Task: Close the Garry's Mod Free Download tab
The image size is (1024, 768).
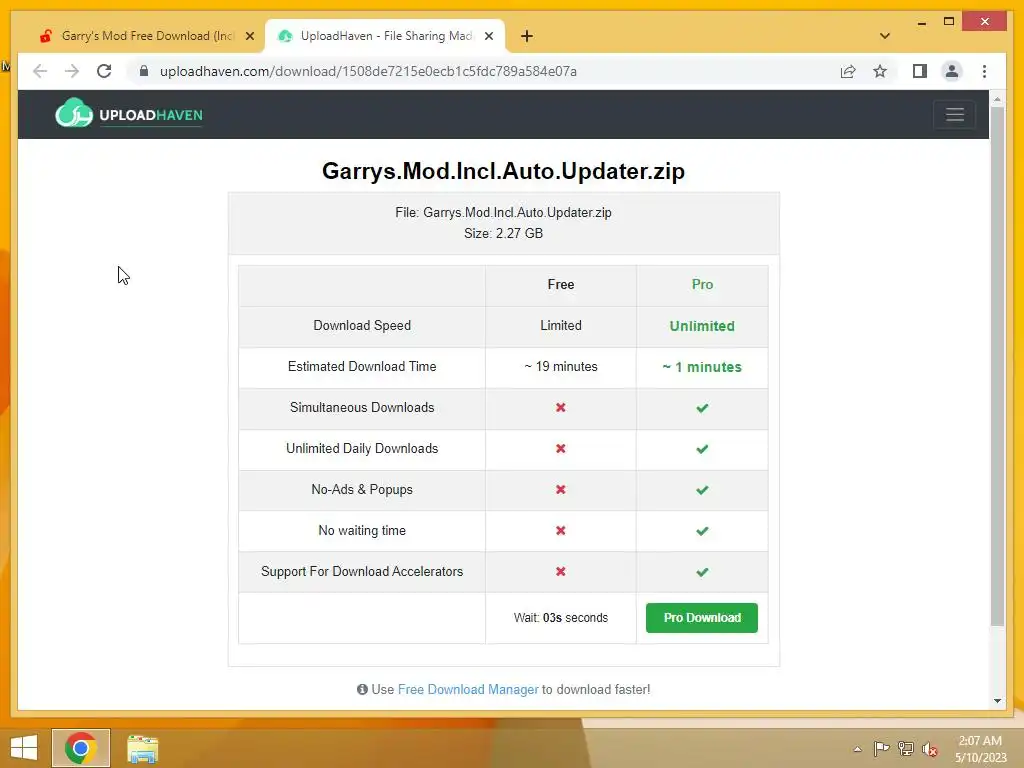Action: (249, 36)
